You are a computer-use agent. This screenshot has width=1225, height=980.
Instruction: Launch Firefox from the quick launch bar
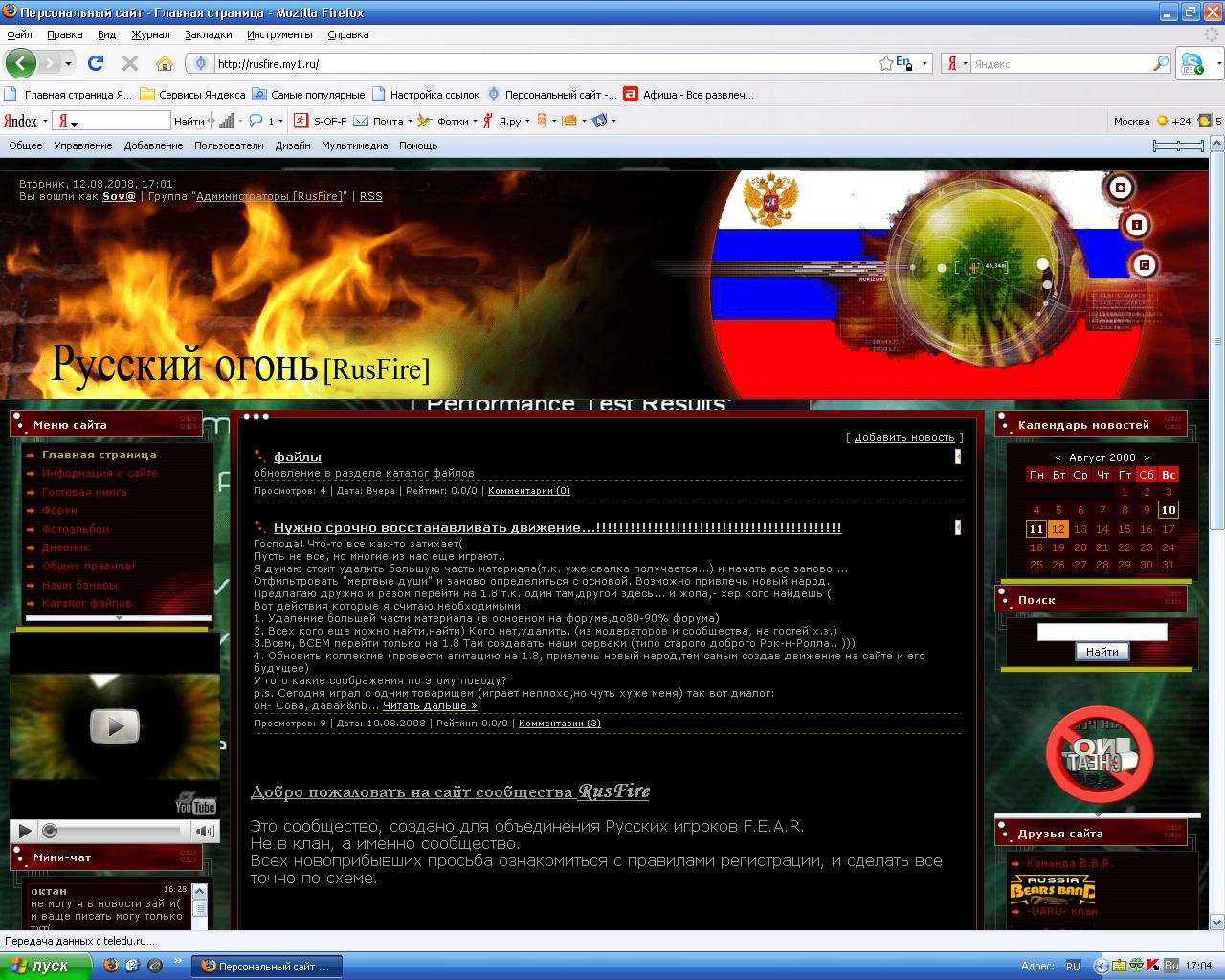tap(111, 966)
